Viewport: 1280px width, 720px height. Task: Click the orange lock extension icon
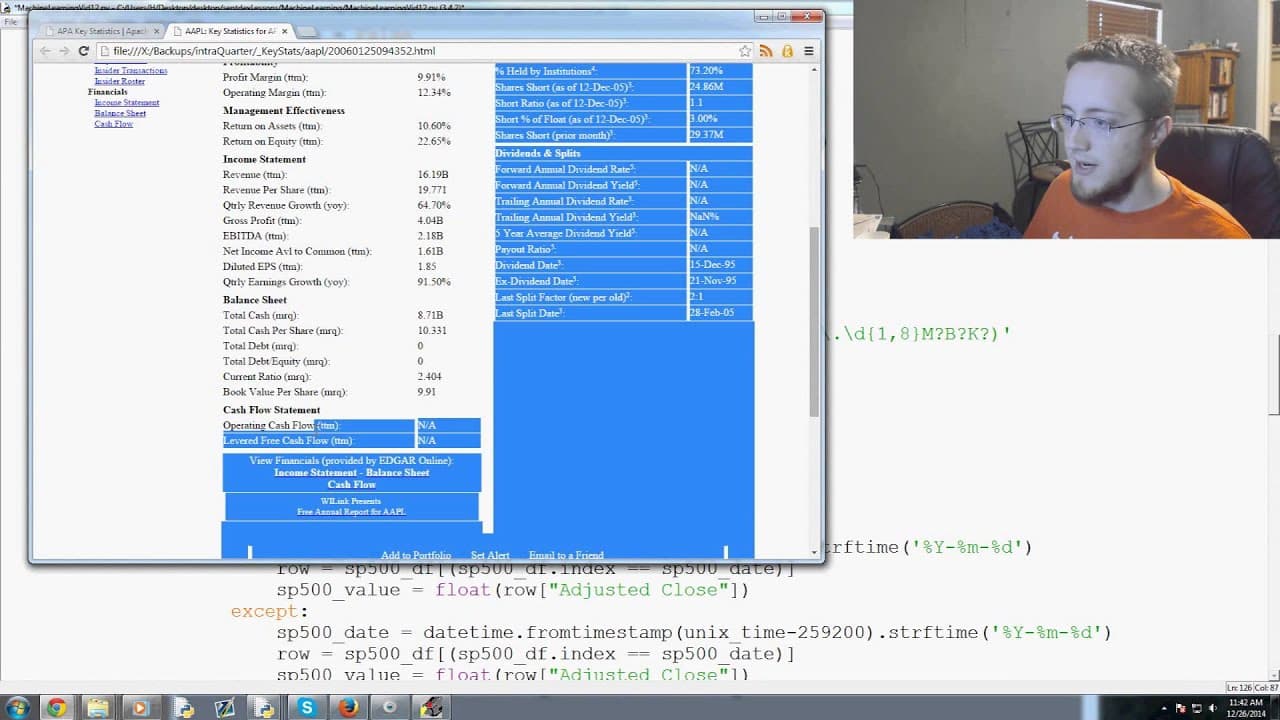tap(787, 51)
